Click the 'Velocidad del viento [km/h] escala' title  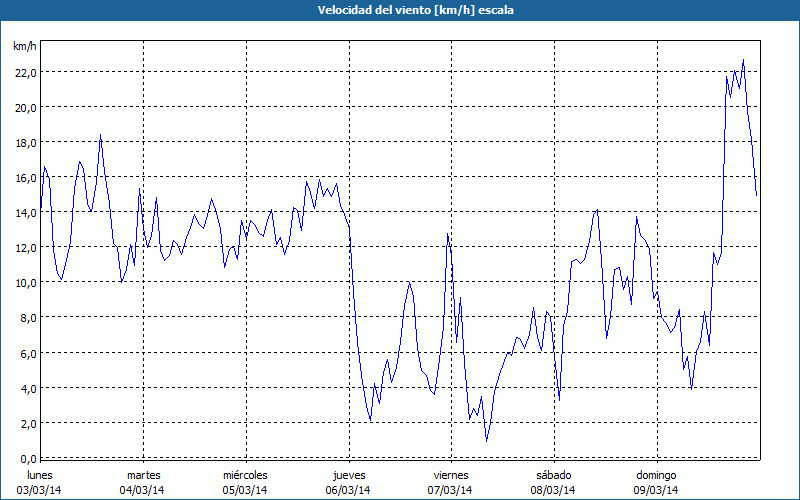tap(400, 10)
